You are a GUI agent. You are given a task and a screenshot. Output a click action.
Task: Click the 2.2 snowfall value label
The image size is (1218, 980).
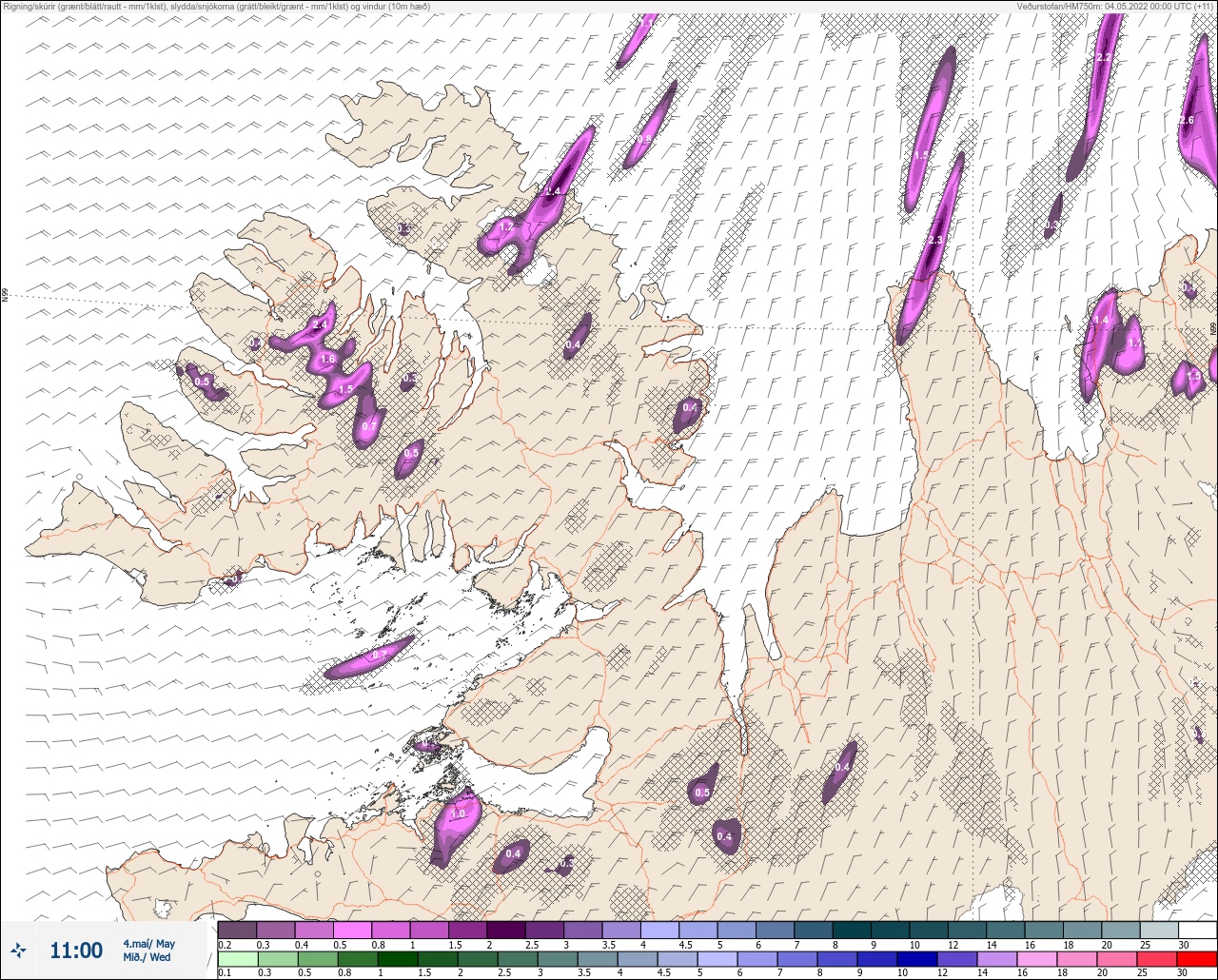tap(1104, 58)
